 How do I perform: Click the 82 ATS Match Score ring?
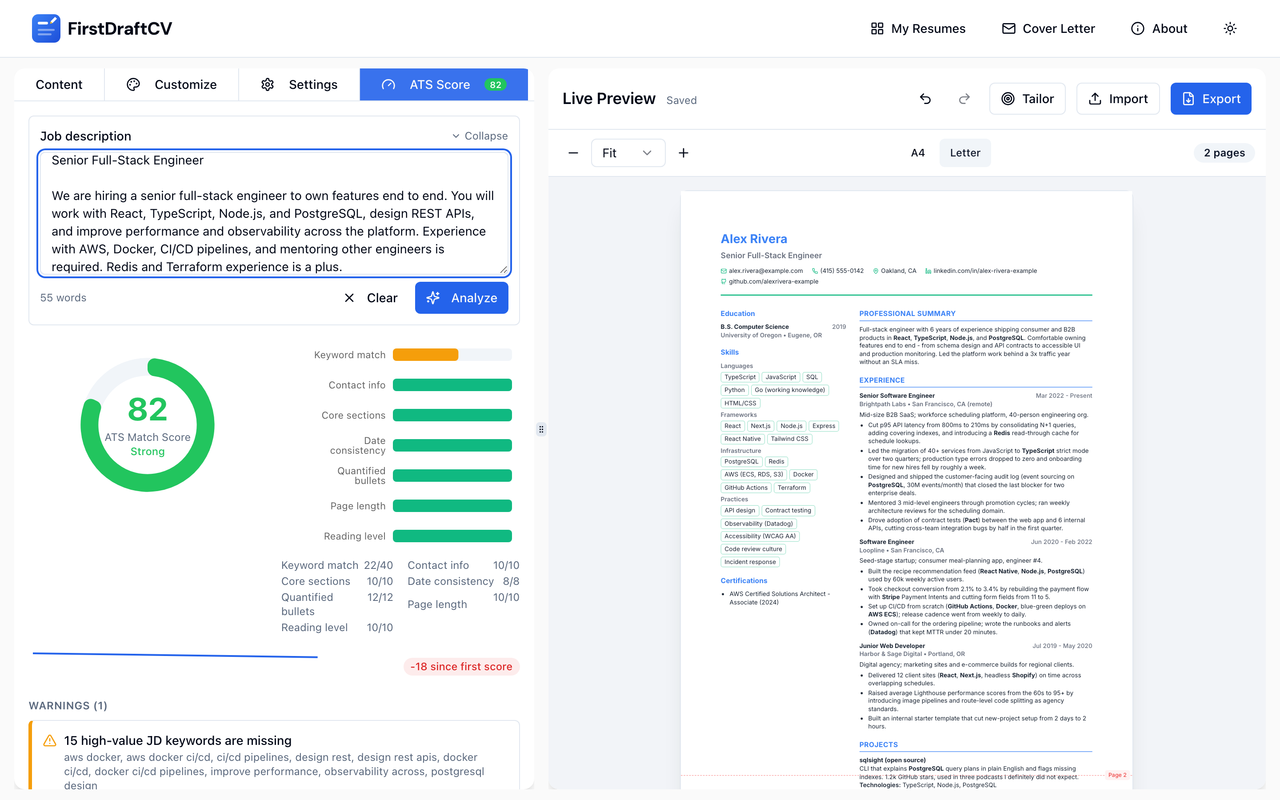pos(147,424)
